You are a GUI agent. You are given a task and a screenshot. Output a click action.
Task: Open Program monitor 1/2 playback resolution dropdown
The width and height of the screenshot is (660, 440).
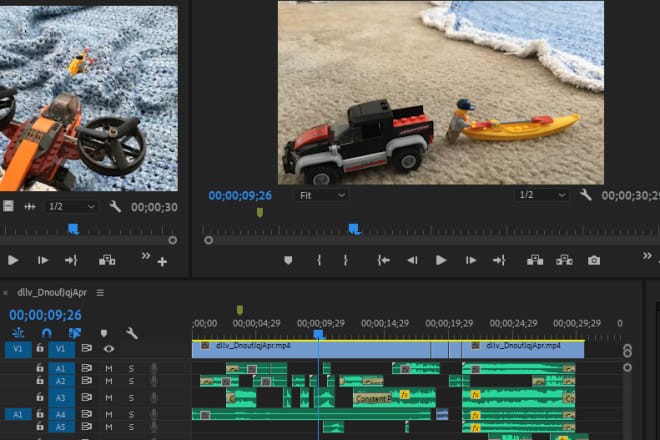click(x=542, y=195)
